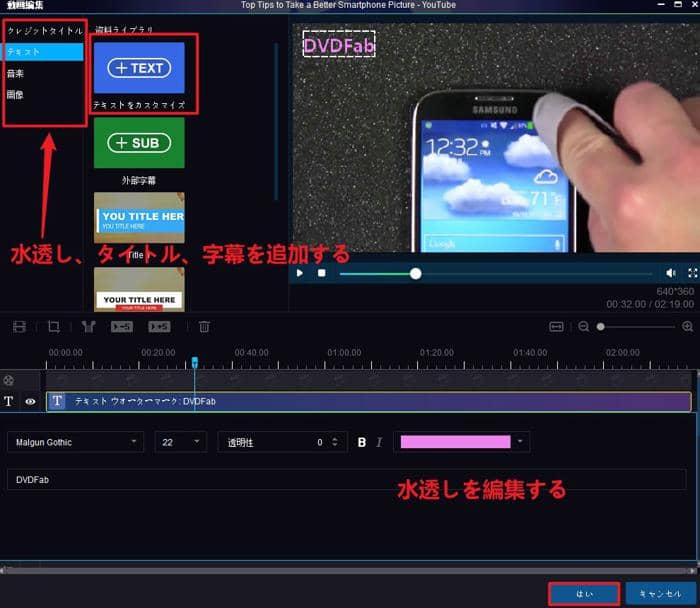This screenshot has height=608, width=700.
Task: Minimize the video edit window
Action: tap(661, 4)
